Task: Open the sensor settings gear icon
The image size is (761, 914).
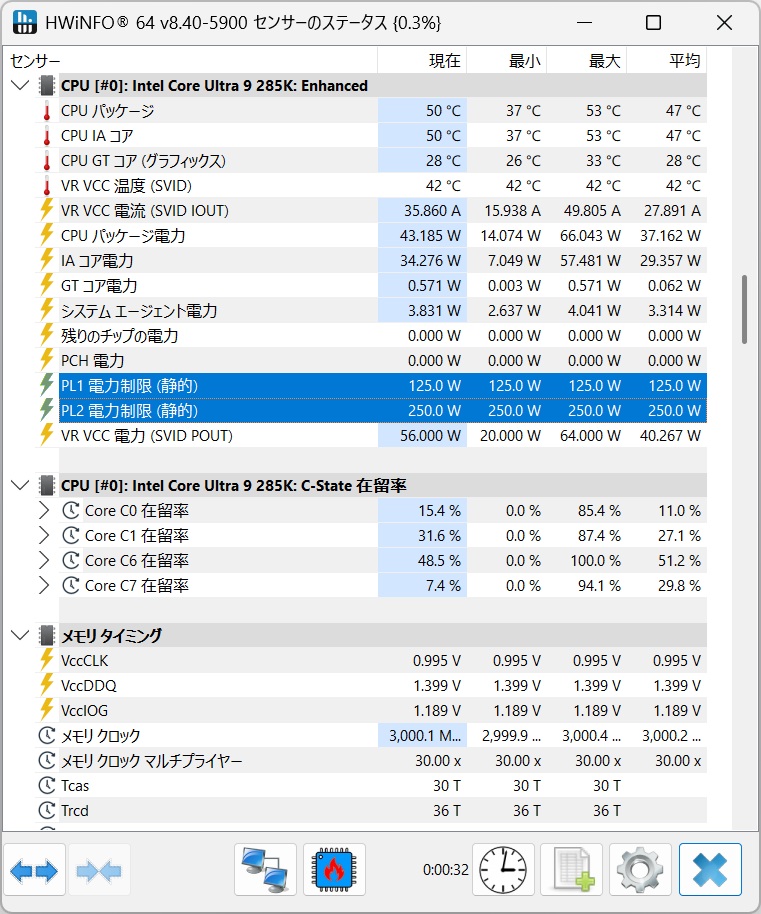Action: [x=640, y=869]
